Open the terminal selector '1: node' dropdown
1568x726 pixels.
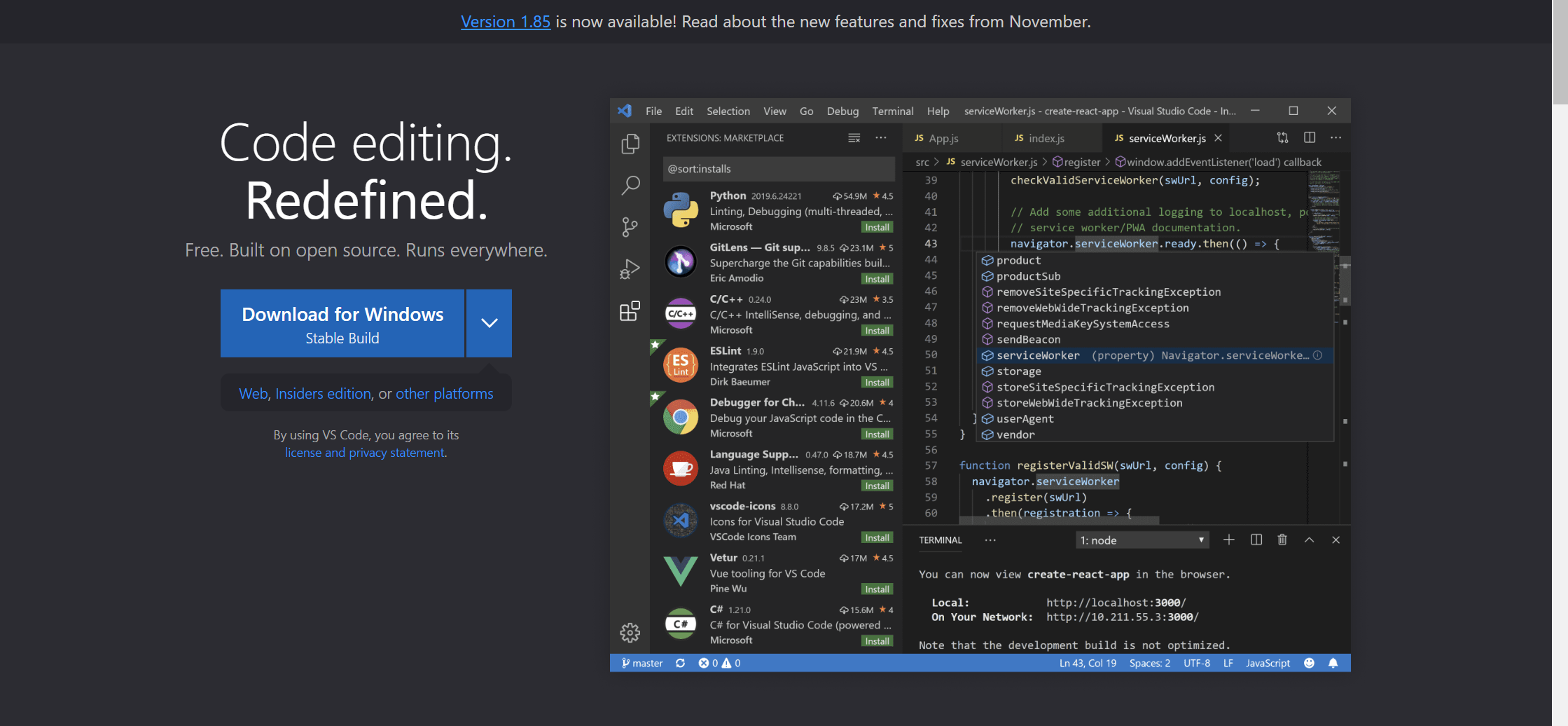click(1142, 540)
